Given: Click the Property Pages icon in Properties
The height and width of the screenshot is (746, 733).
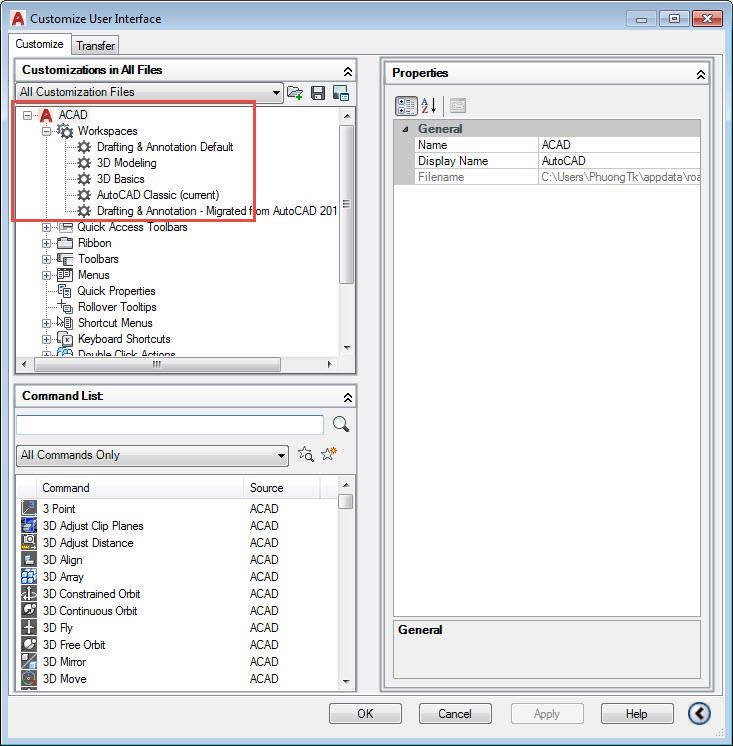Looking at the screenshot, I should (x=458, y=106).
